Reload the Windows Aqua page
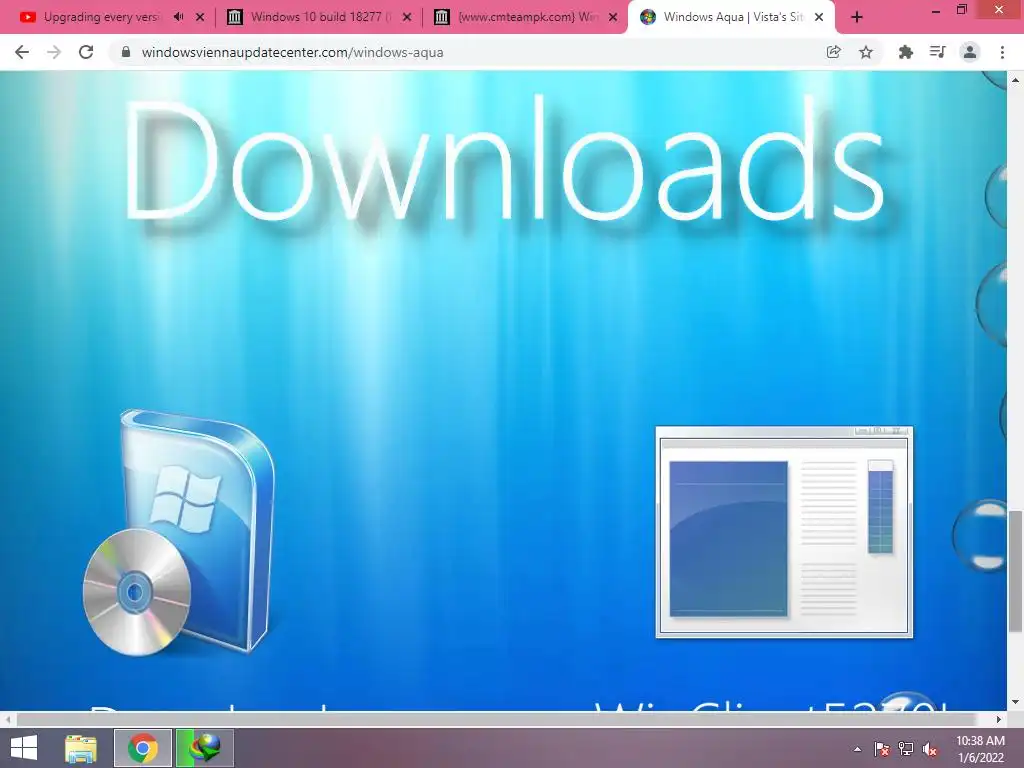 [86, 52]
